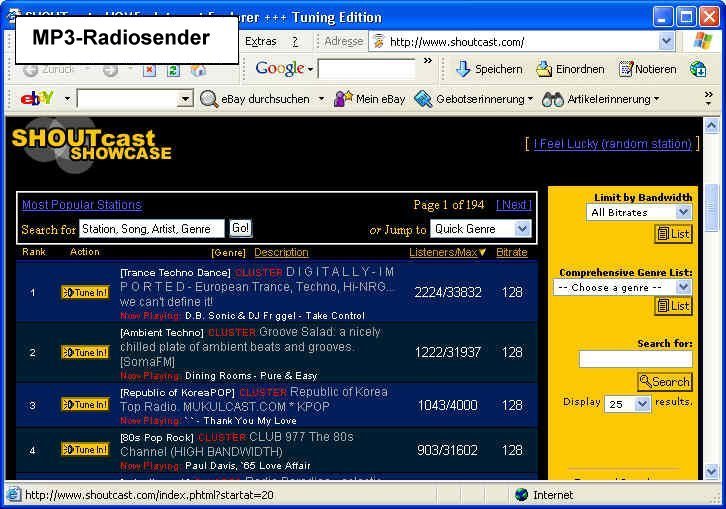Screen dimensions: 726x509
Task: Click the sidebar Search for text field
Action: pos(635,359)
